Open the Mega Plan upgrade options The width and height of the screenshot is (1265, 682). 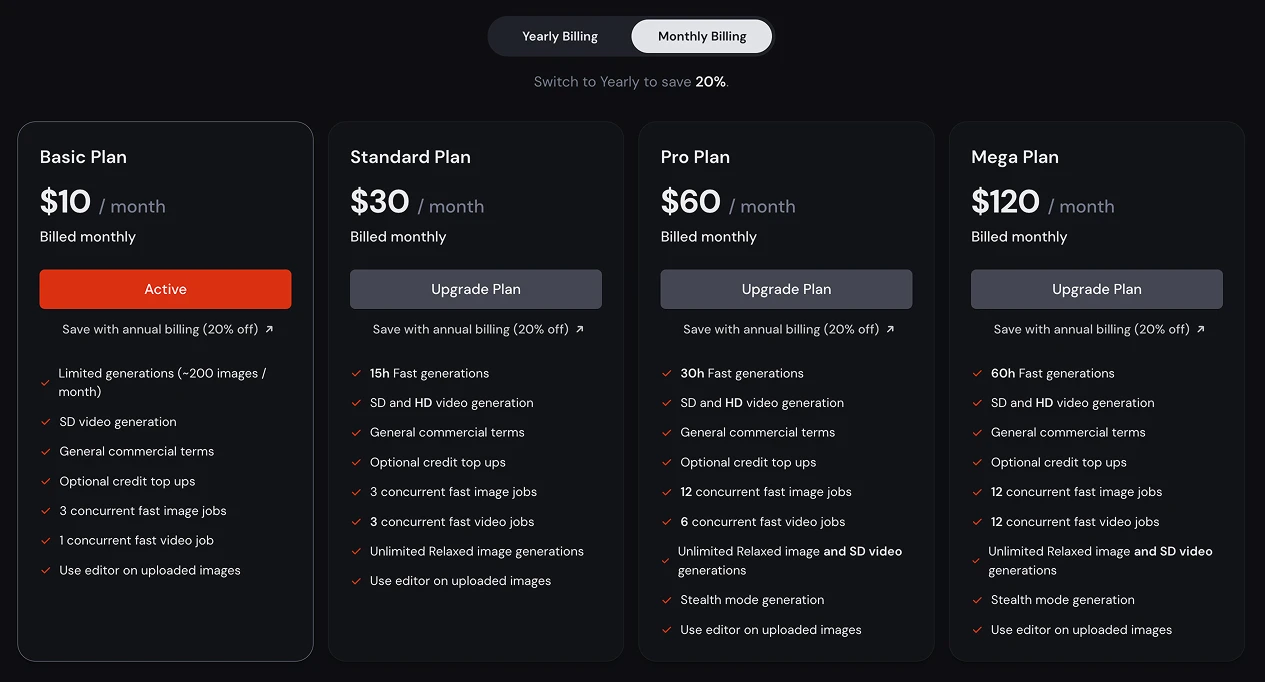pos(1096,288)
